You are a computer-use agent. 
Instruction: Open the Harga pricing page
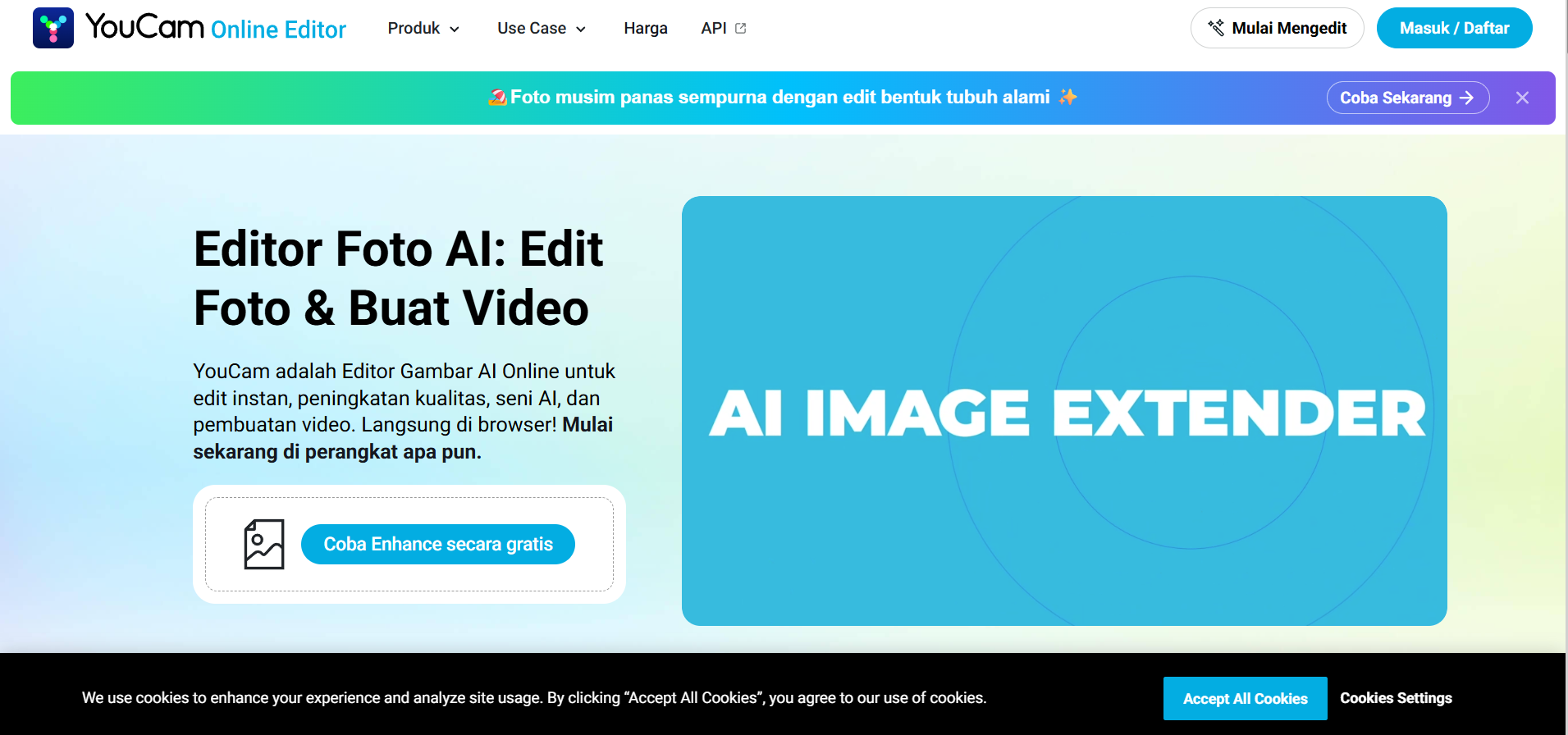point(646,29)
